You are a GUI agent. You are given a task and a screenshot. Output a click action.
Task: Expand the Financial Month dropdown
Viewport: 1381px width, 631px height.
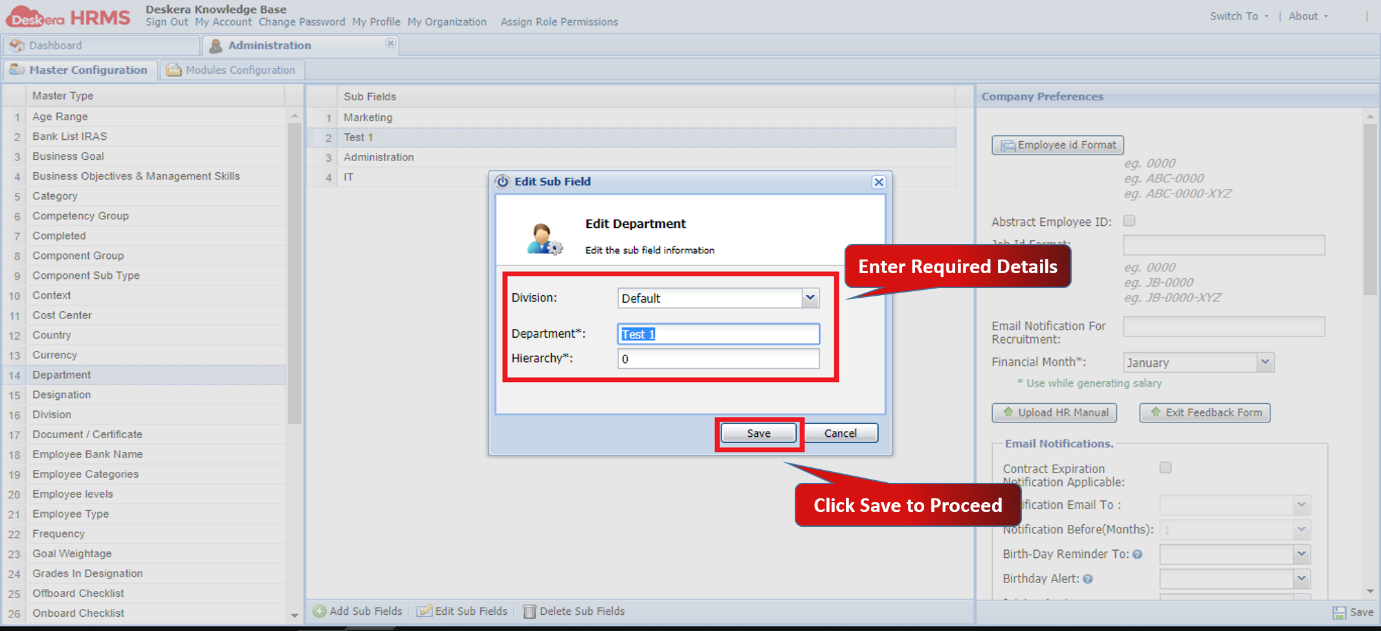click(x=1265, y=361)
